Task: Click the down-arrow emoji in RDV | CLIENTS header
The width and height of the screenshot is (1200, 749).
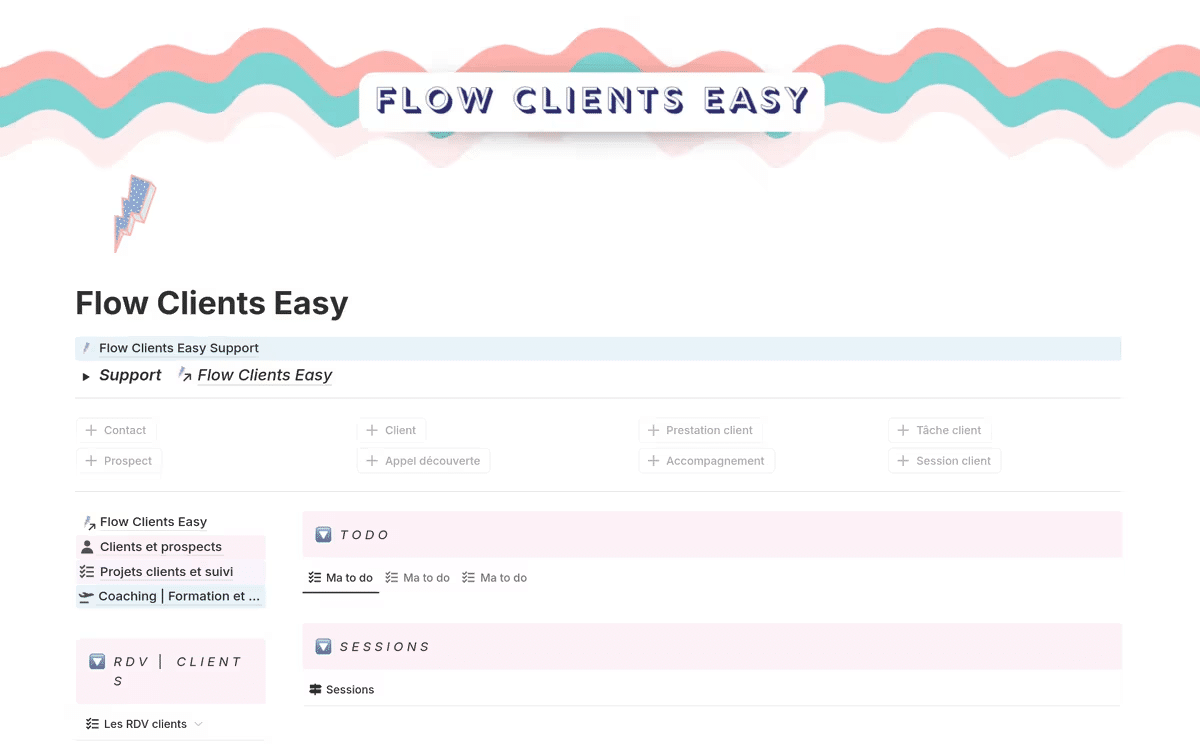Action: tap(97, 661)
